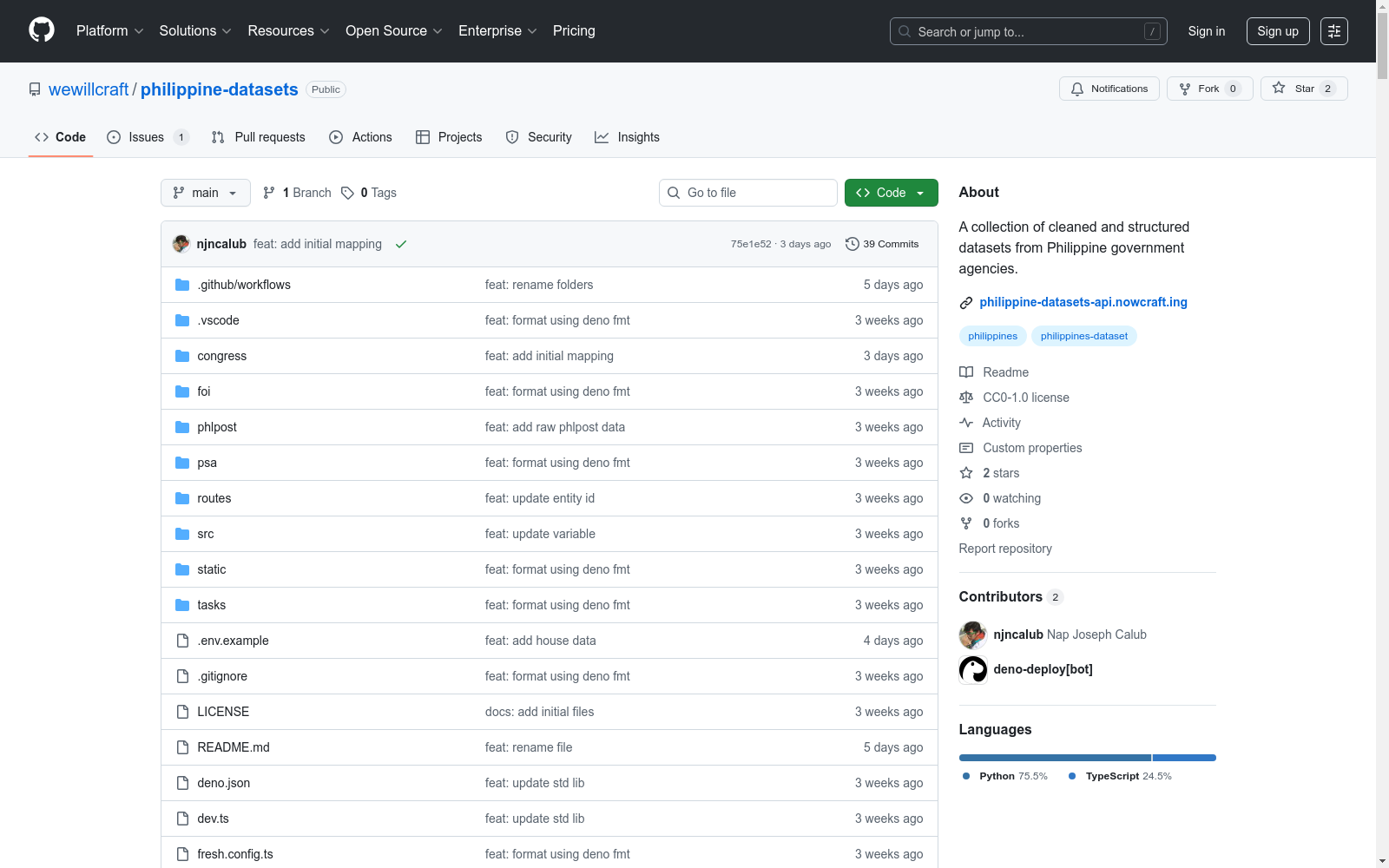1389x868 pixels.
Task: Open the dev.ts file
Action: tap(214, 819)
